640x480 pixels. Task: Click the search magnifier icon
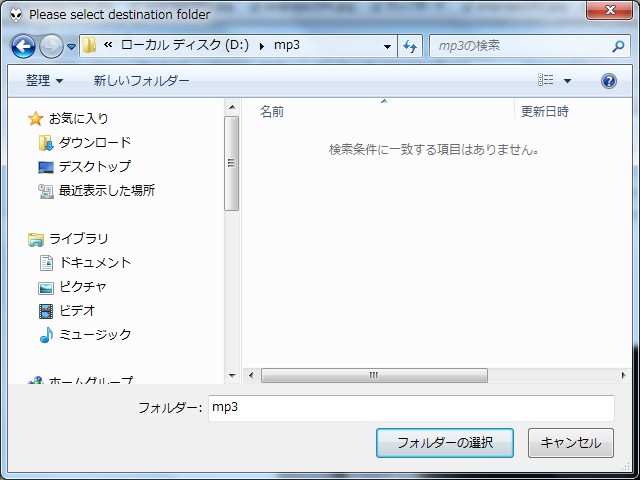click(x=618, y=46)
